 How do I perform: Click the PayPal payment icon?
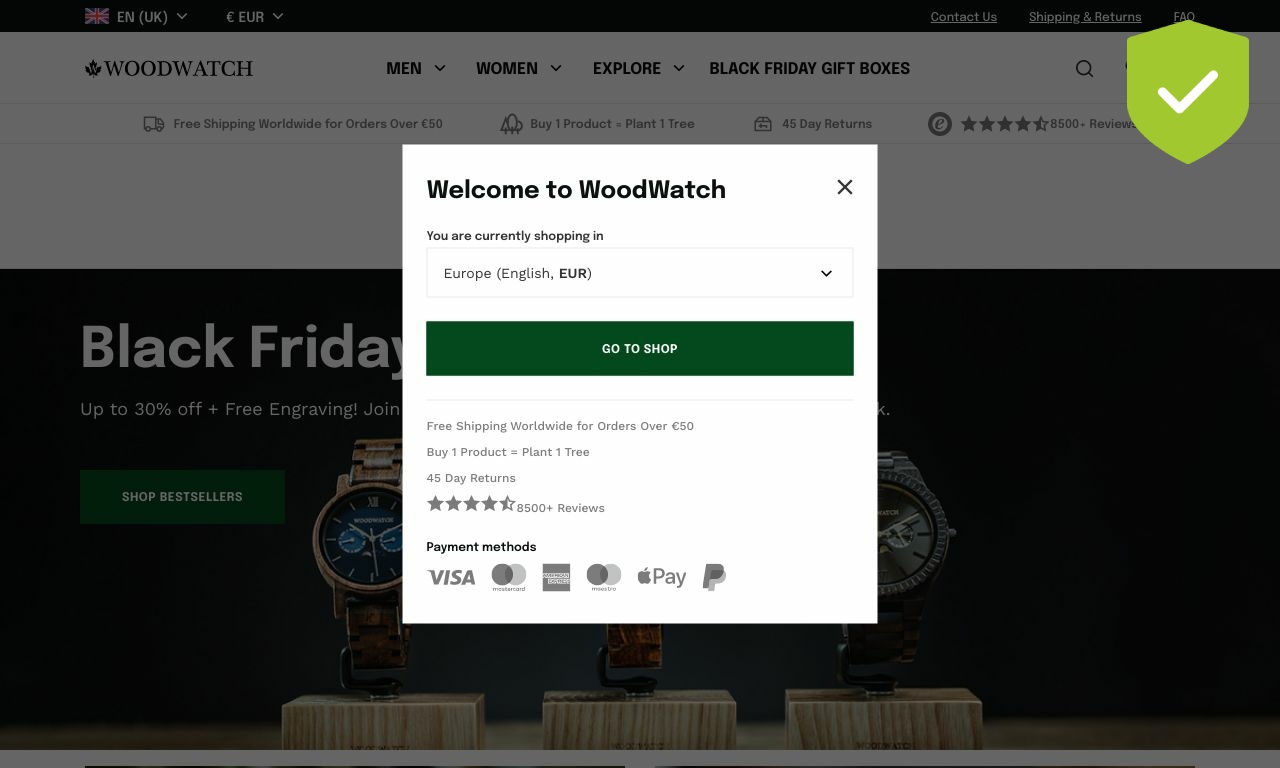point(714,577)
